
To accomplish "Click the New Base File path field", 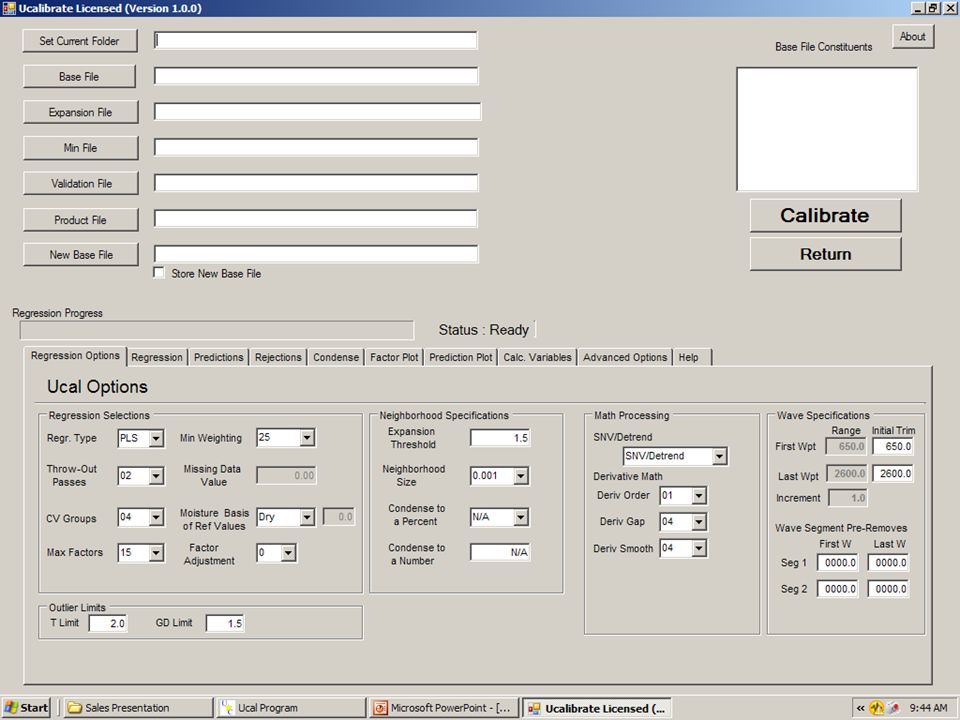I will click(x=315, y=254).
